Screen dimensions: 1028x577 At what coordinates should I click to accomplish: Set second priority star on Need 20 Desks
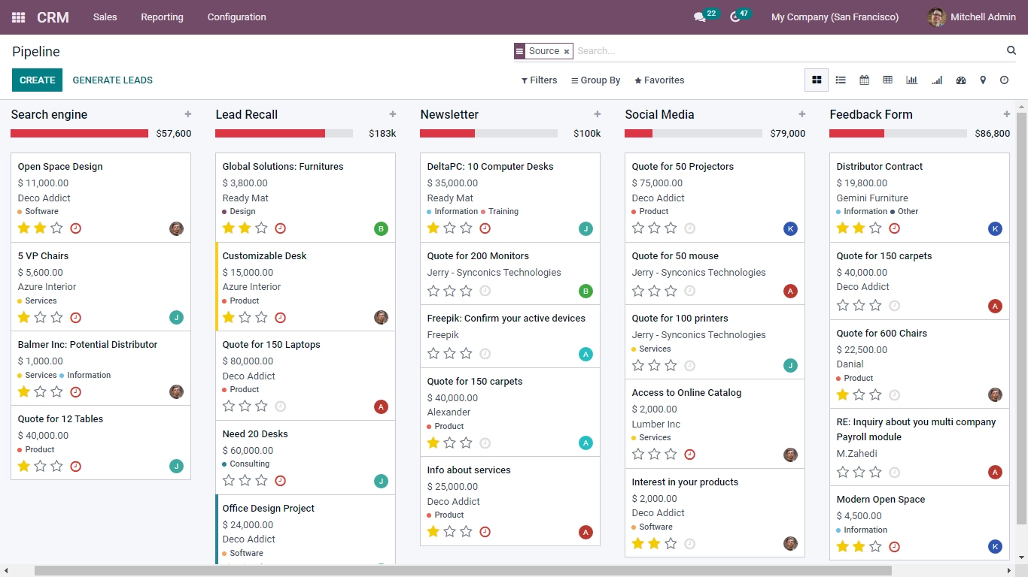tap(245, 481)
